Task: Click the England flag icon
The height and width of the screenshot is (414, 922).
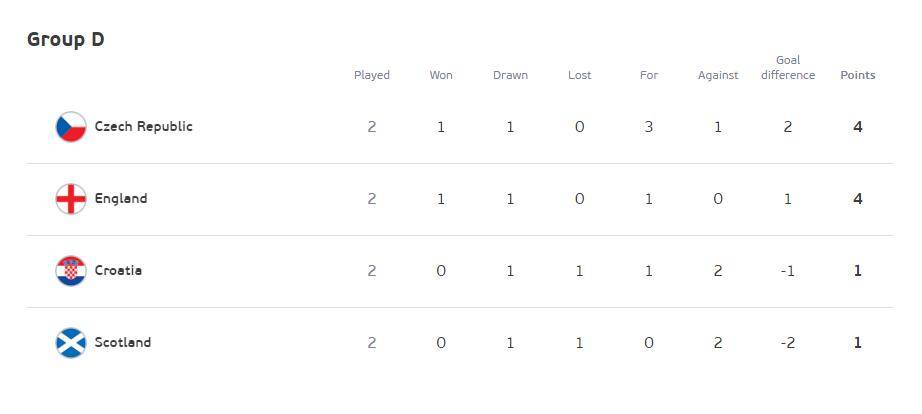Action: point(71,199)
